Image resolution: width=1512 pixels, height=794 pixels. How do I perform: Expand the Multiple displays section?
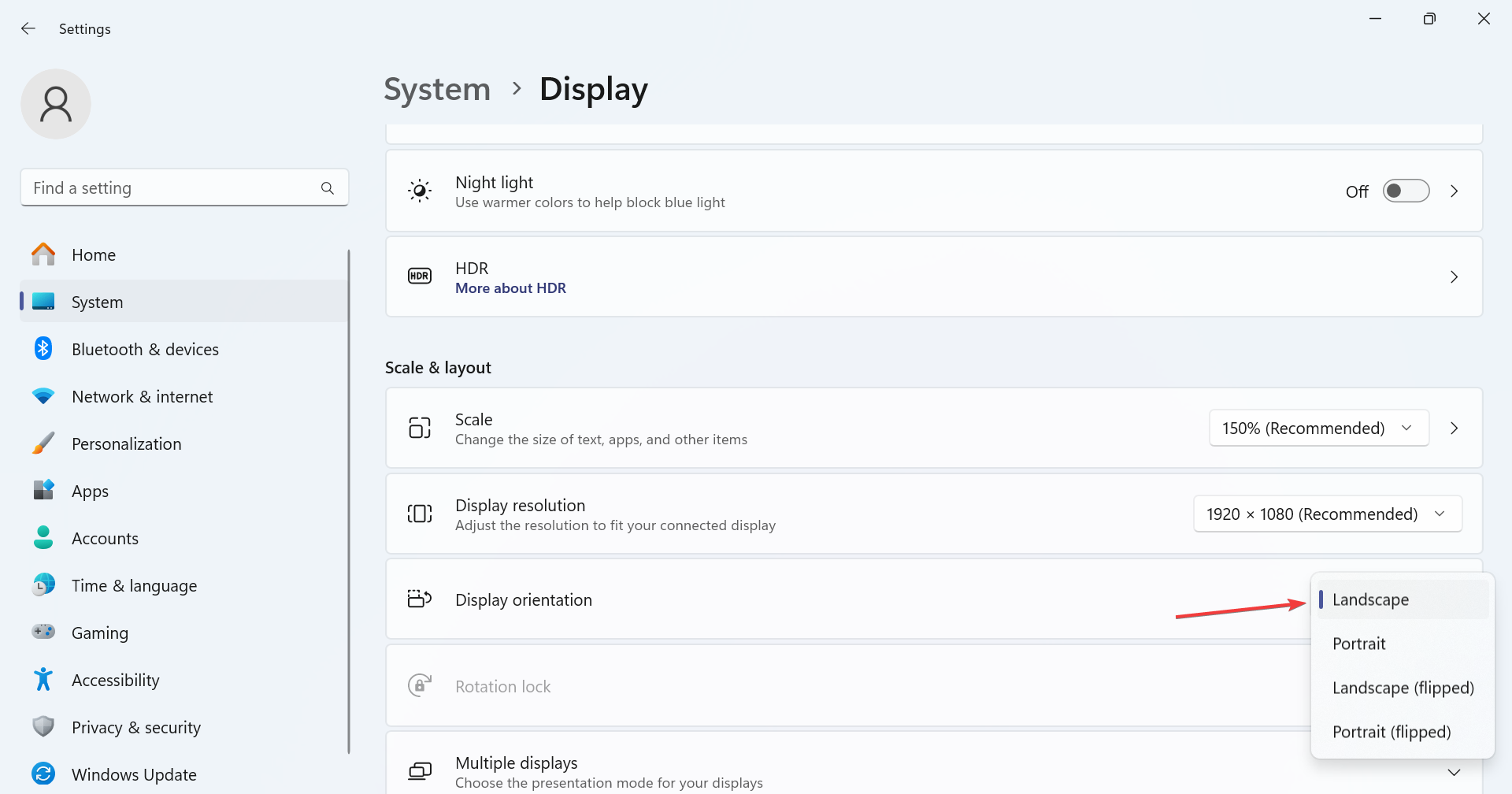[x=1455, y=773]
